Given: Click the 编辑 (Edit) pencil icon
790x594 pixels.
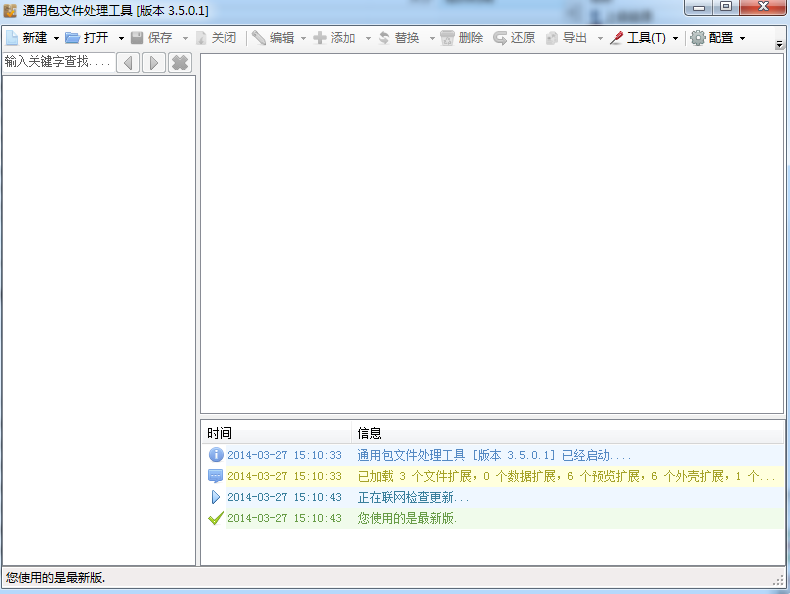Looking at the screenshot, I should pyautogui.click(x=258, y=38).
